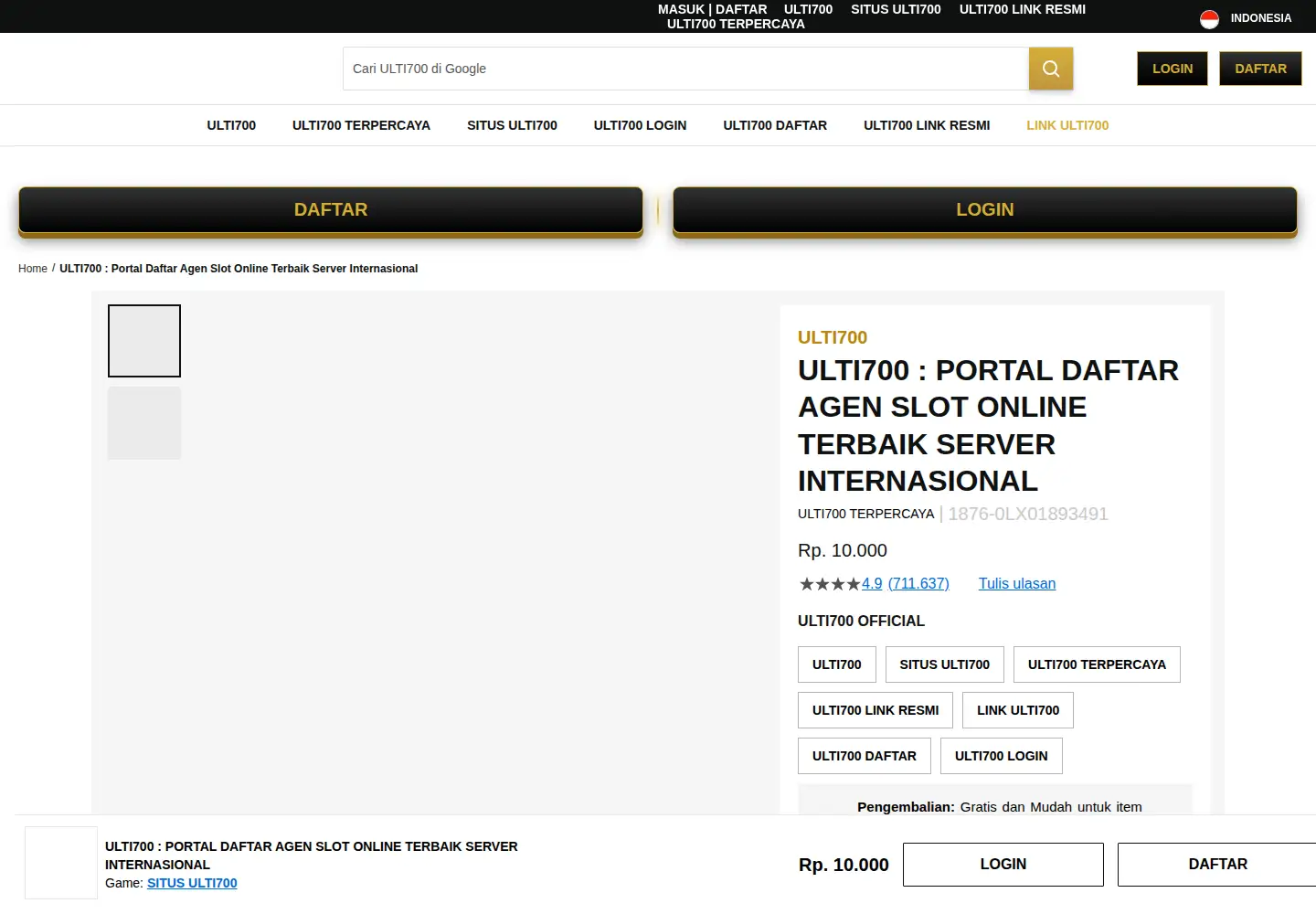This screenshot has width=1316, height=914.
Task: Click the Rp. 10.000 price under the title
Action: tap(843, 550)
